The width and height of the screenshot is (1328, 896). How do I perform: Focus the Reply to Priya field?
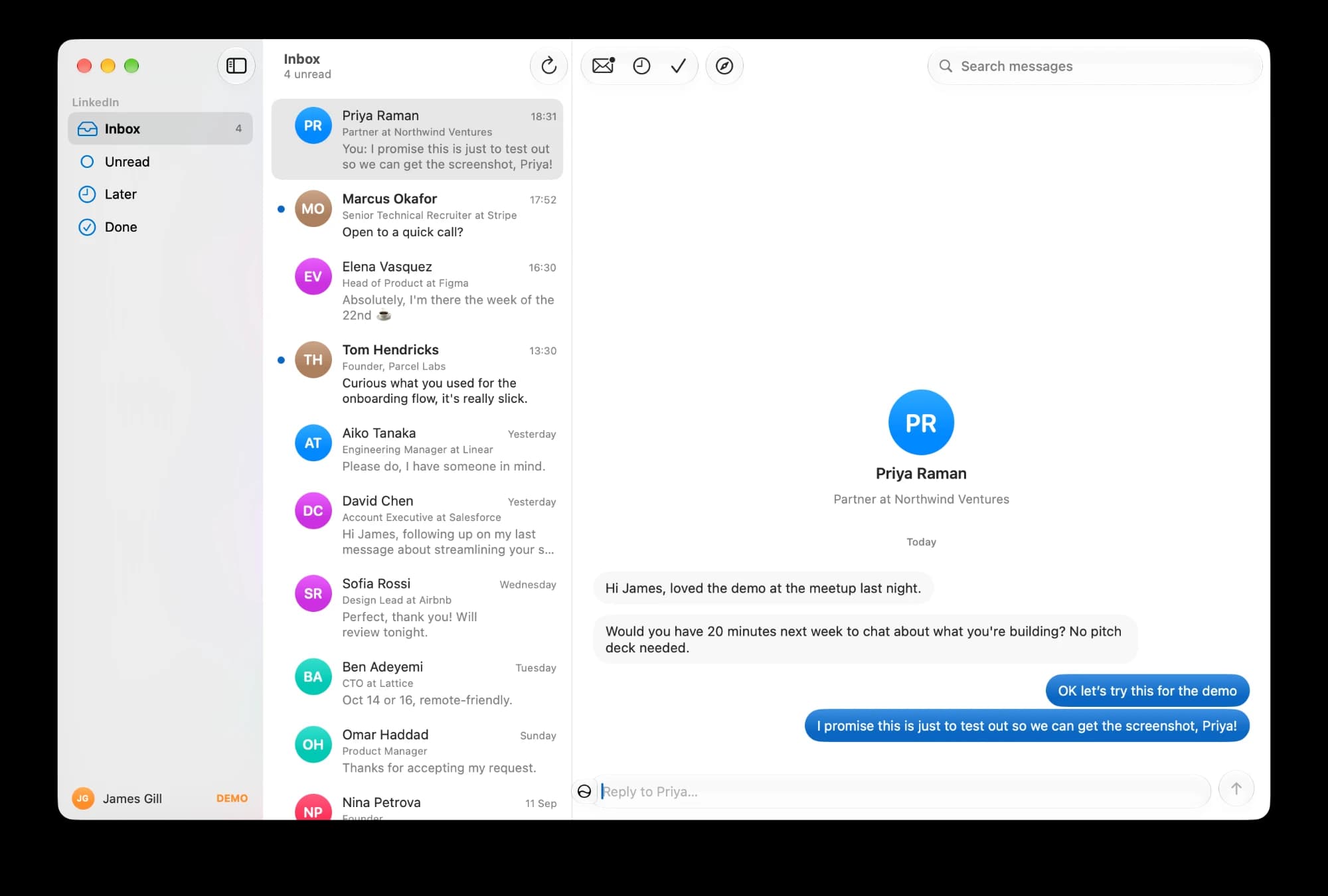pyautogui.click(x=903, y=791)
